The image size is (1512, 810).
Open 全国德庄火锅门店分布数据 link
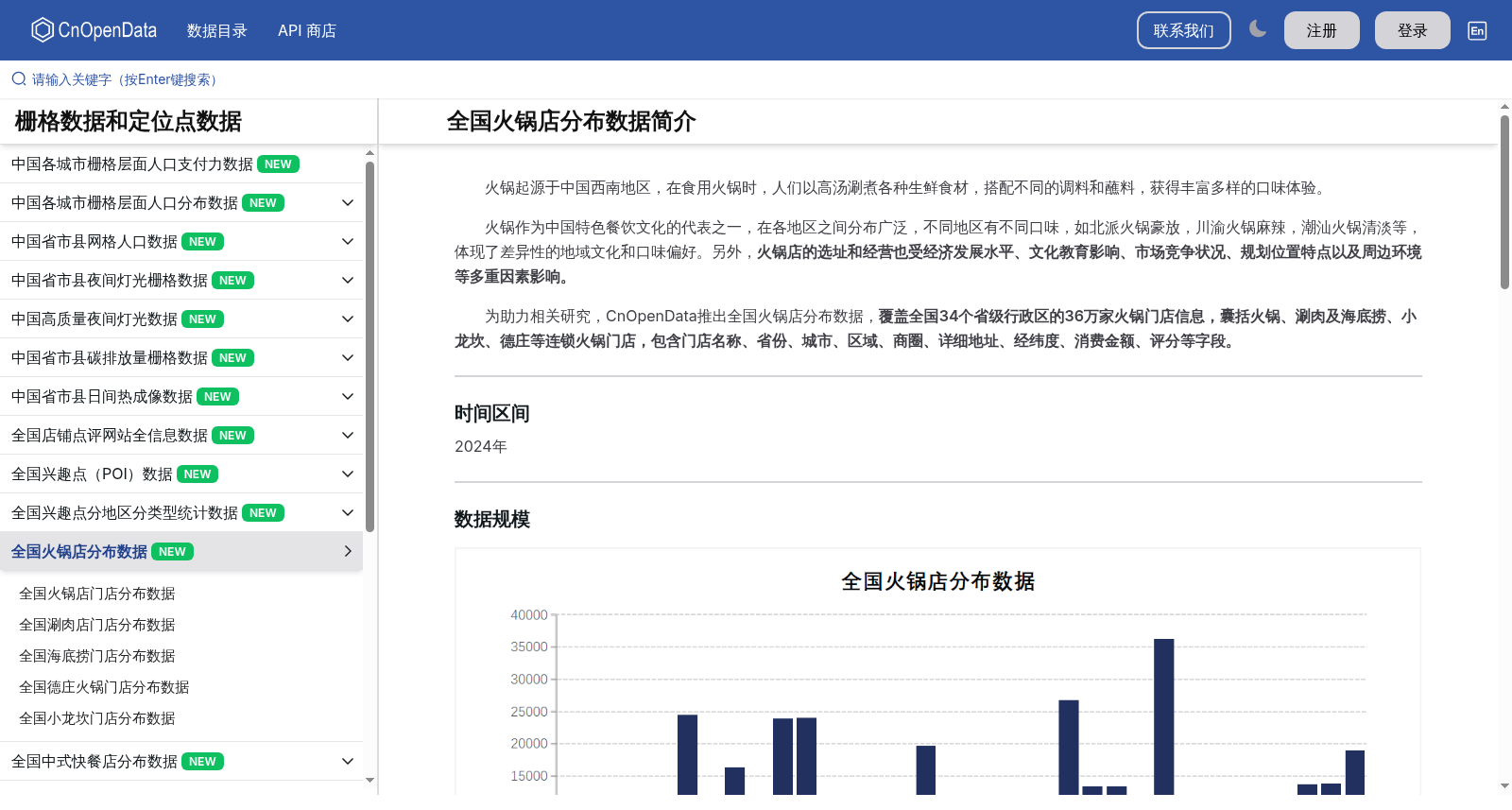tap(104, 687)
